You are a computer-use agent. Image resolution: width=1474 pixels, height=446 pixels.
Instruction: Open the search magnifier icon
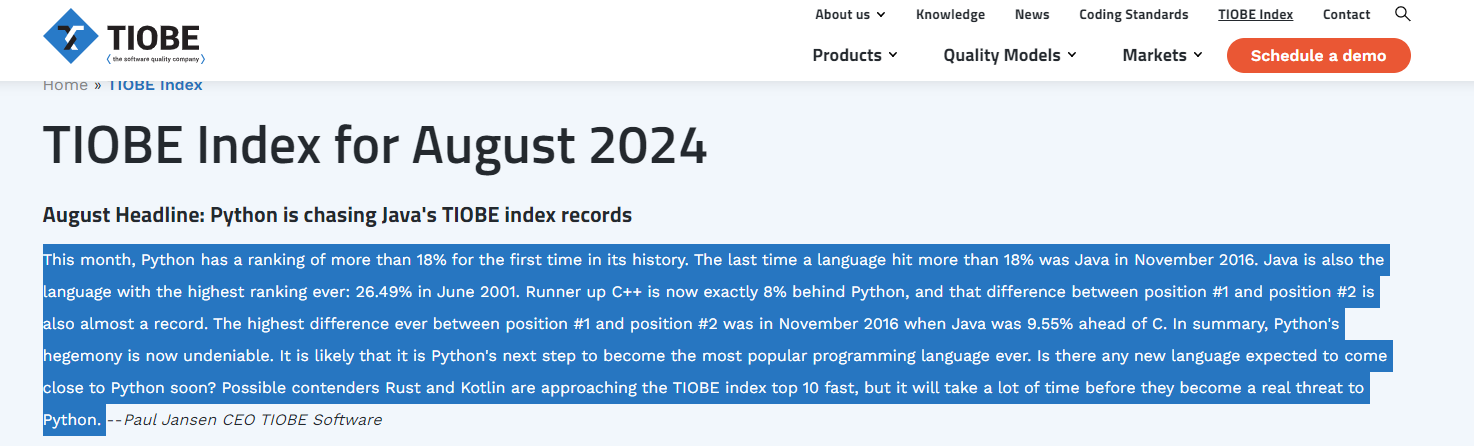click(1402, 14)
